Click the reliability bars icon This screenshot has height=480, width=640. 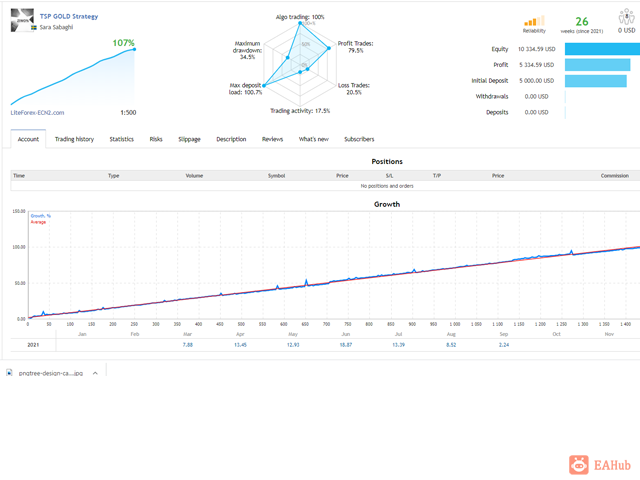(534, 21)
